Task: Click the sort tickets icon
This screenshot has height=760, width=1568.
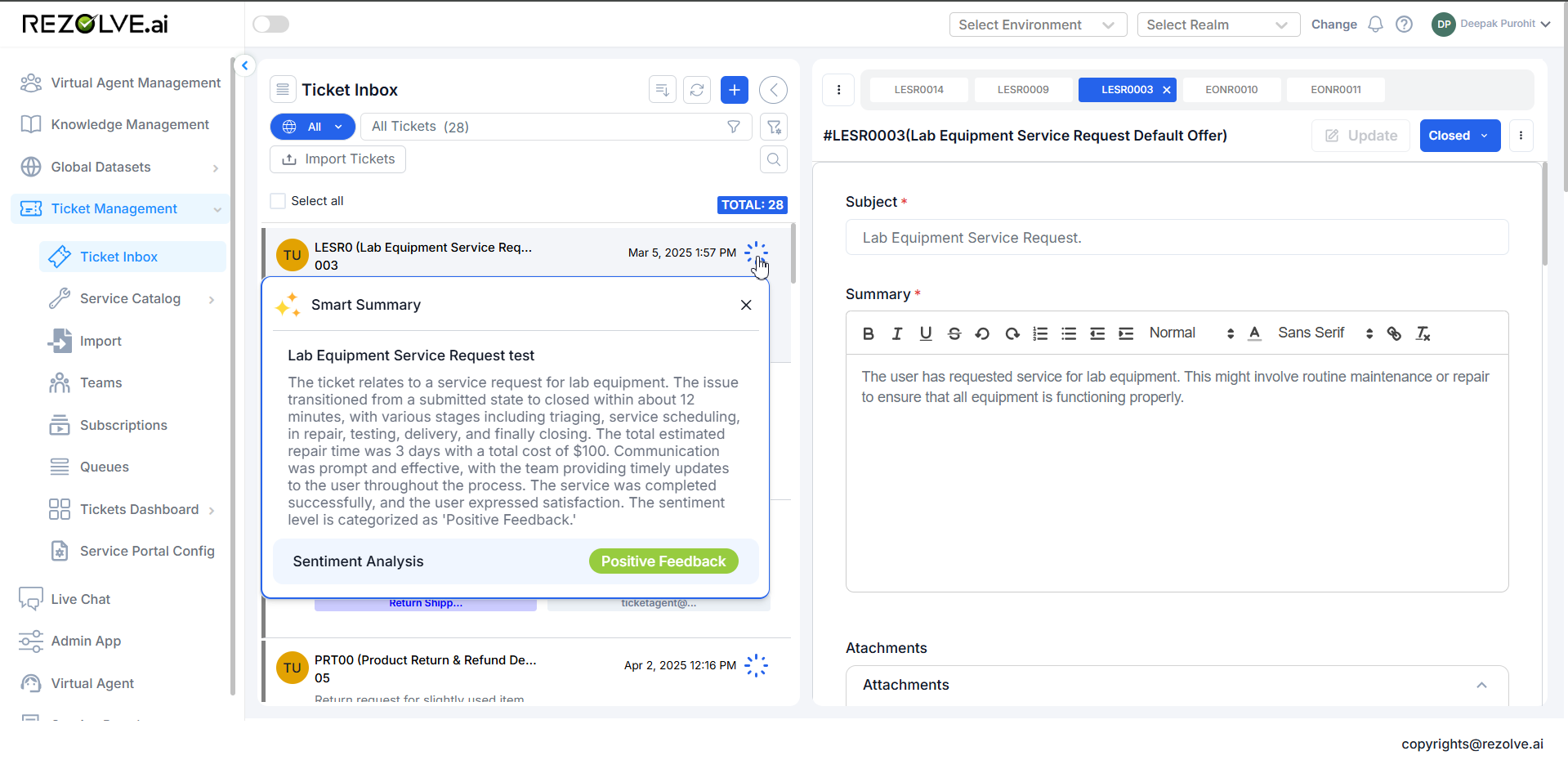Action: [663, 90]
